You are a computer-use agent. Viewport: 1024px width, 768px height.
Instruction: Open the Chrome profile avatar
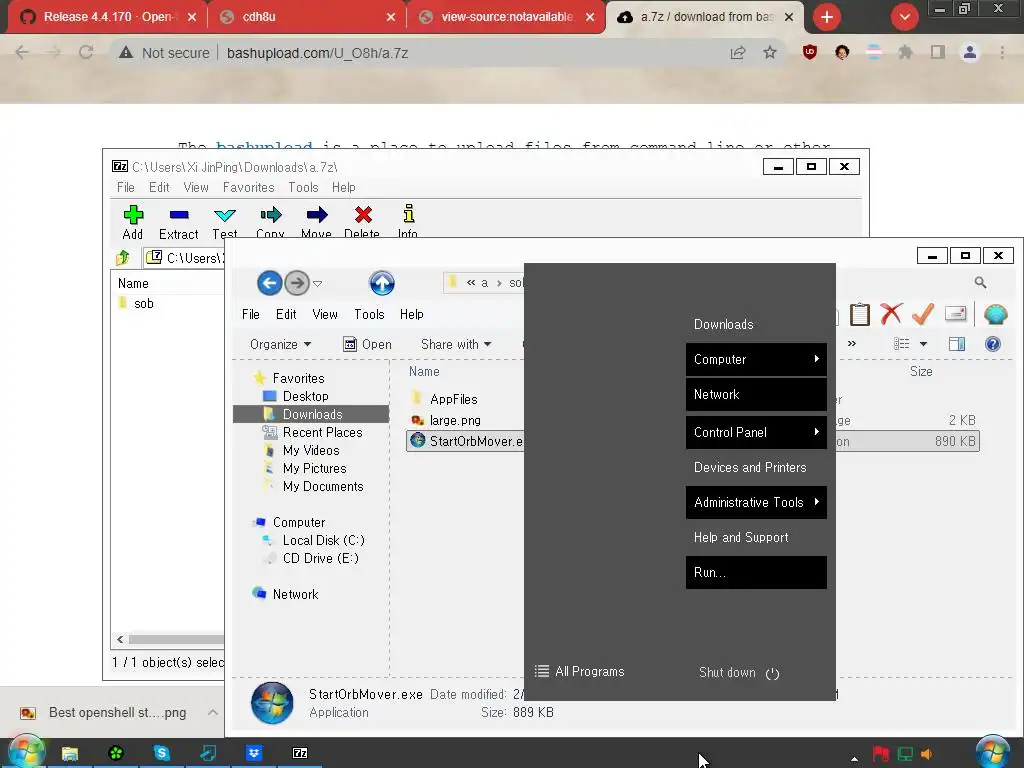pyautogui.click(x=970, y=53)
